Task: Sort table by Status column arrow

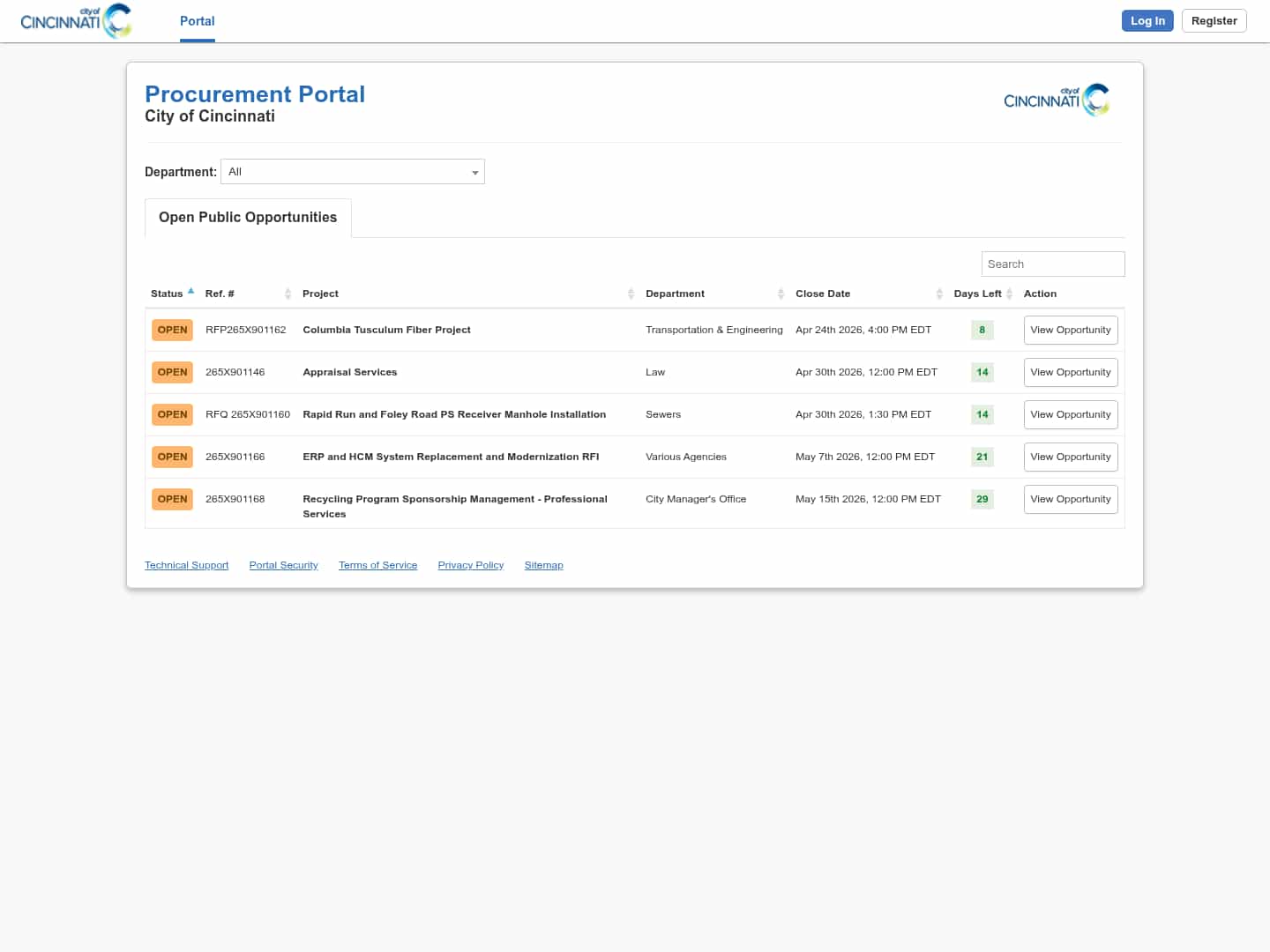Action: click(190, 292)
